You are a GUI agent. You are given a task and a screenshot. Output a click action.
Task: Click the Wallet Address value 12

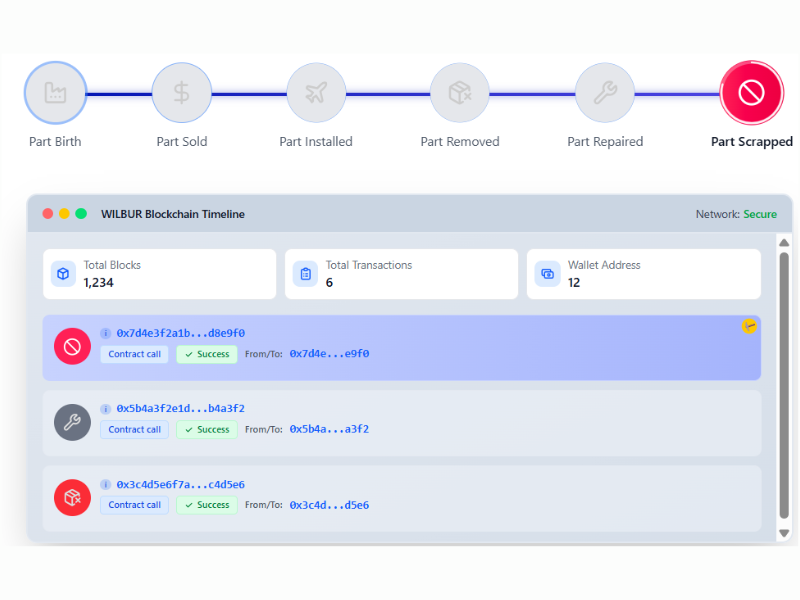point(574,283)
